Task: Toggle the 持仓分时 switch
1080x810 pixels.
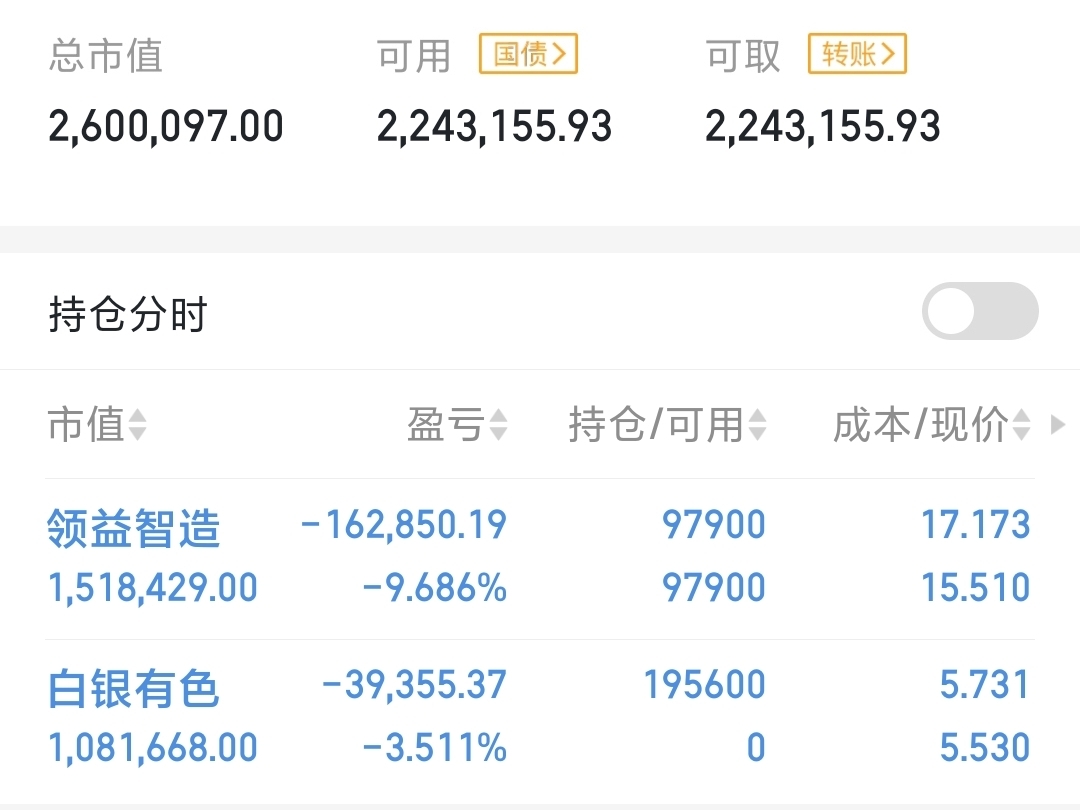Action: click(980, 311)
